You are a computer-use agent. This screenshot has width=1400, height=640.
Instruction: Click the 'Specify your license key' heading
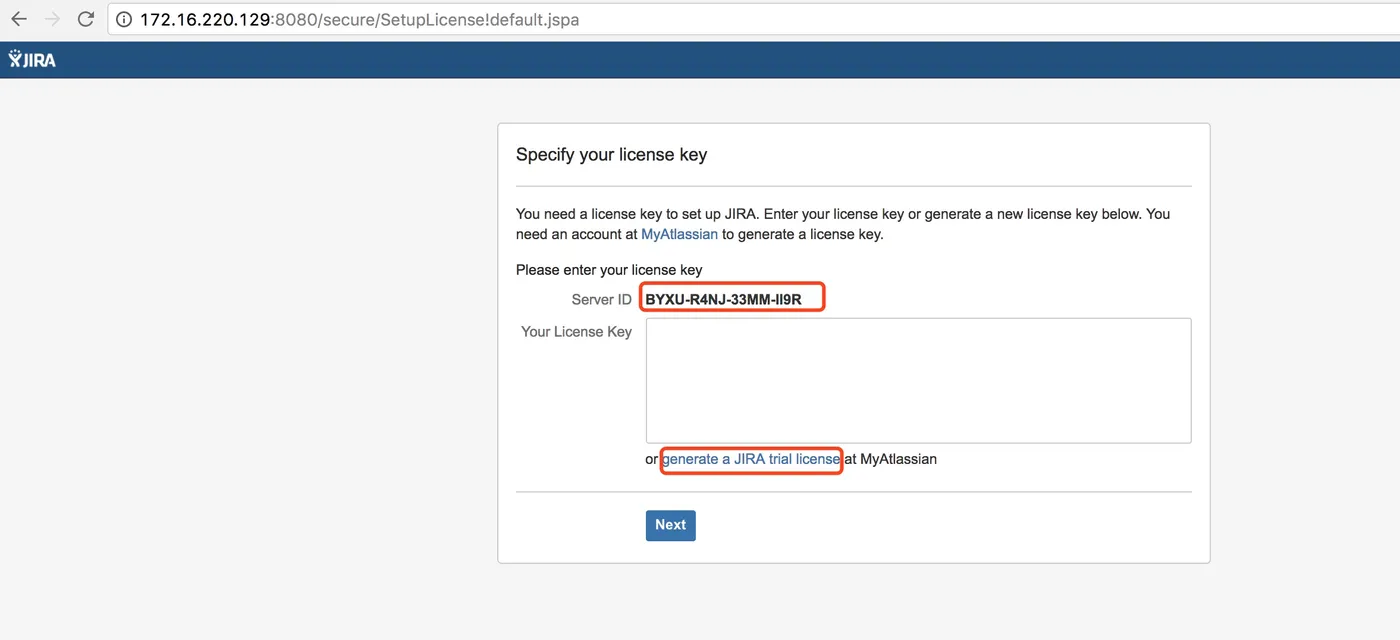[x=611, y=155]
